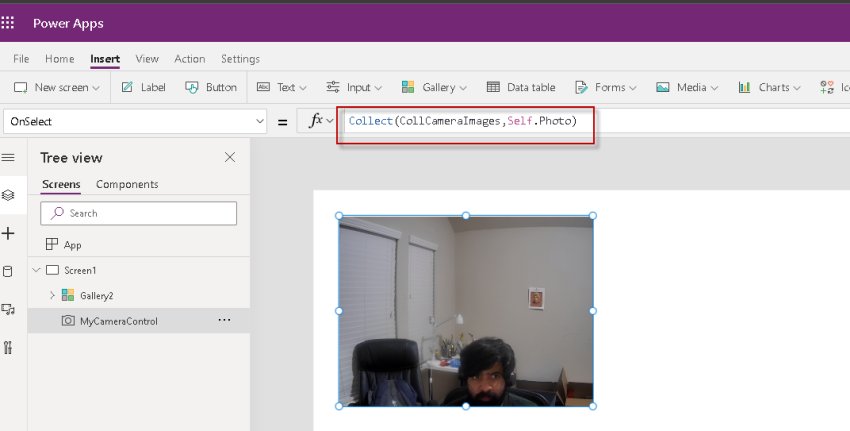Expand the fx formula options chevron
850x431 pixels.
(x=330, y=121)
